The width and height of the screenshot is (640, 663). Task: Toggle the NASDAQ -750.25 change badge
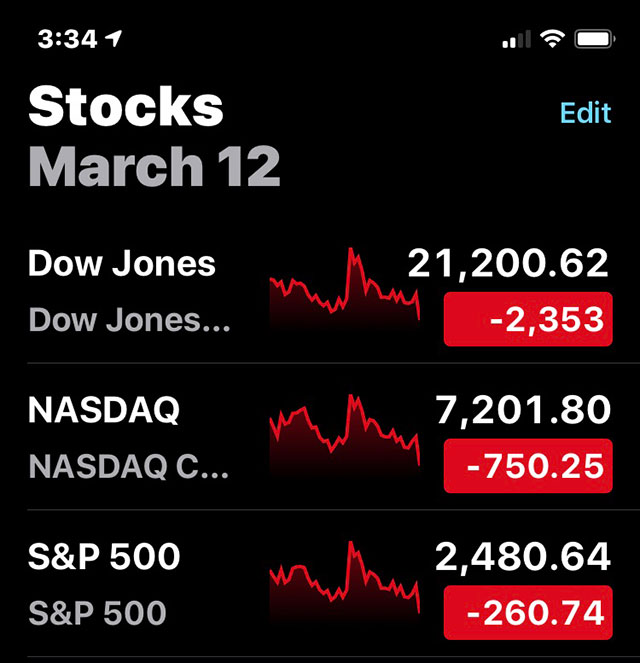[x=528, y=466]
